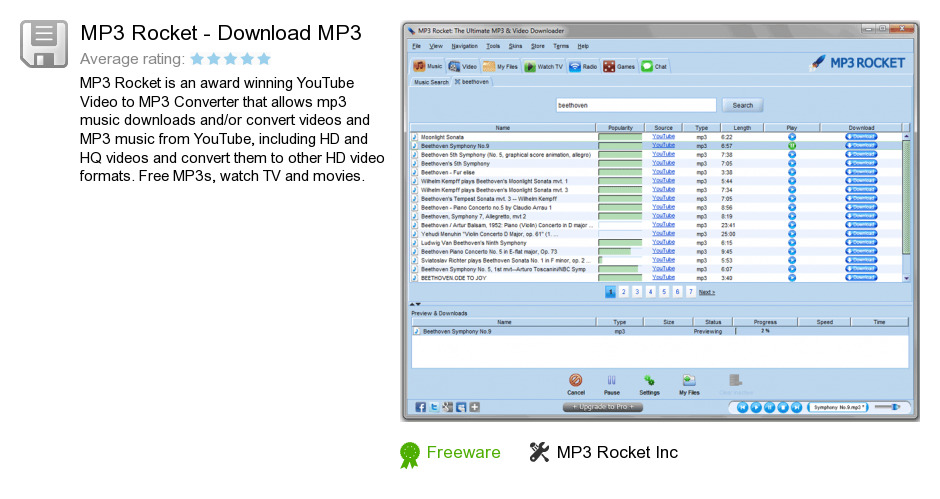Cancel the current download
The width and height of the screenshot is (940, 499).
[x=576, y=384]
